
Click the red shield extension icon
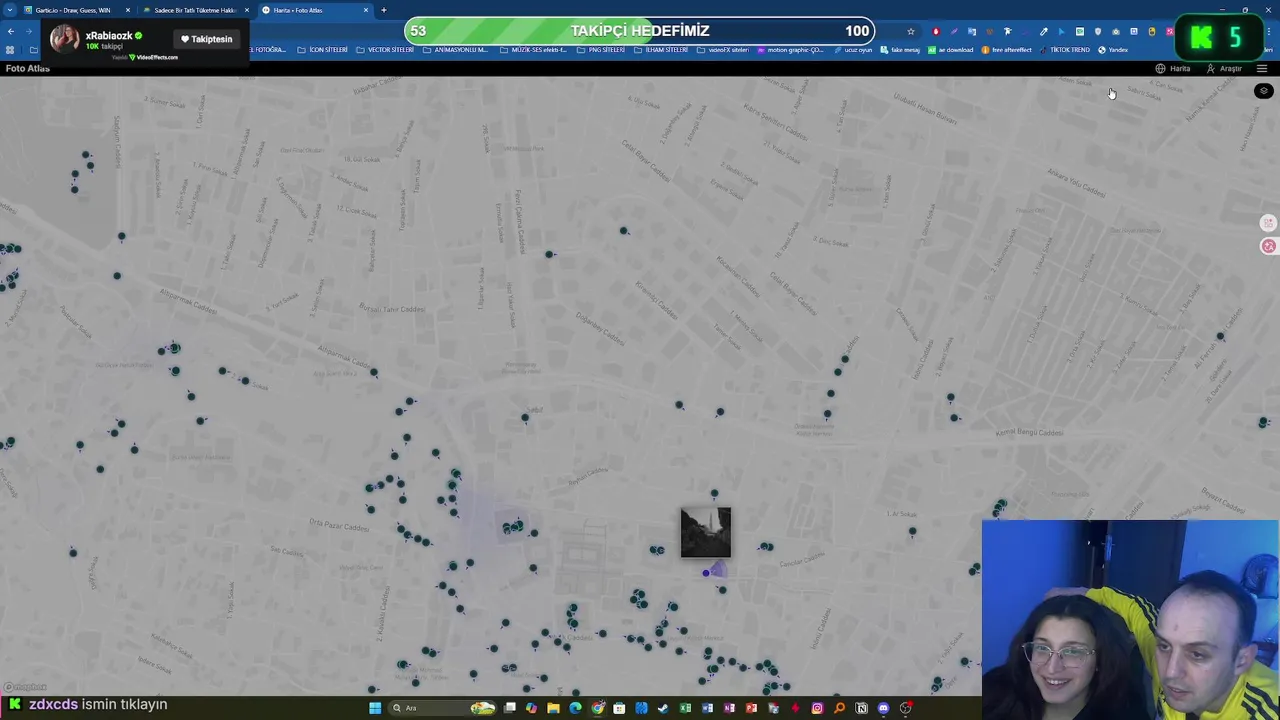(x=936, y=31)
